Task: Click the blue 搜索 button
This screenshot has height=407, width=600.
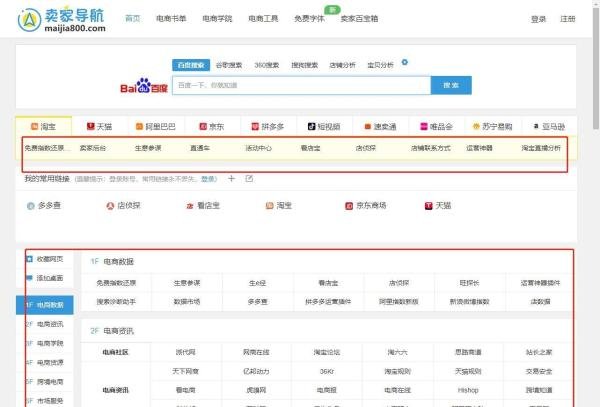Action: point(451,85)
